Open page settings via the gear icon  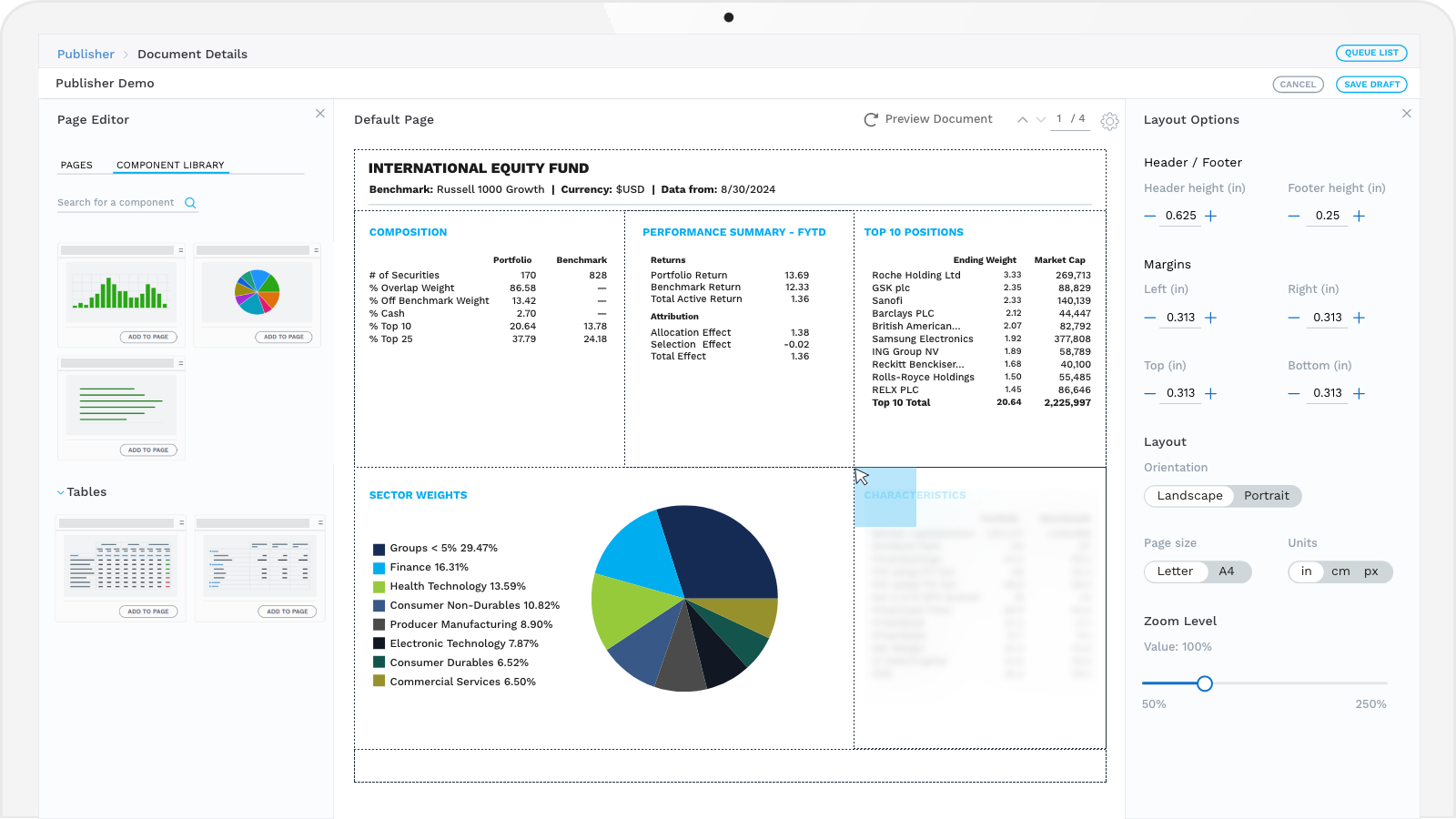[x=1110, y=120]
